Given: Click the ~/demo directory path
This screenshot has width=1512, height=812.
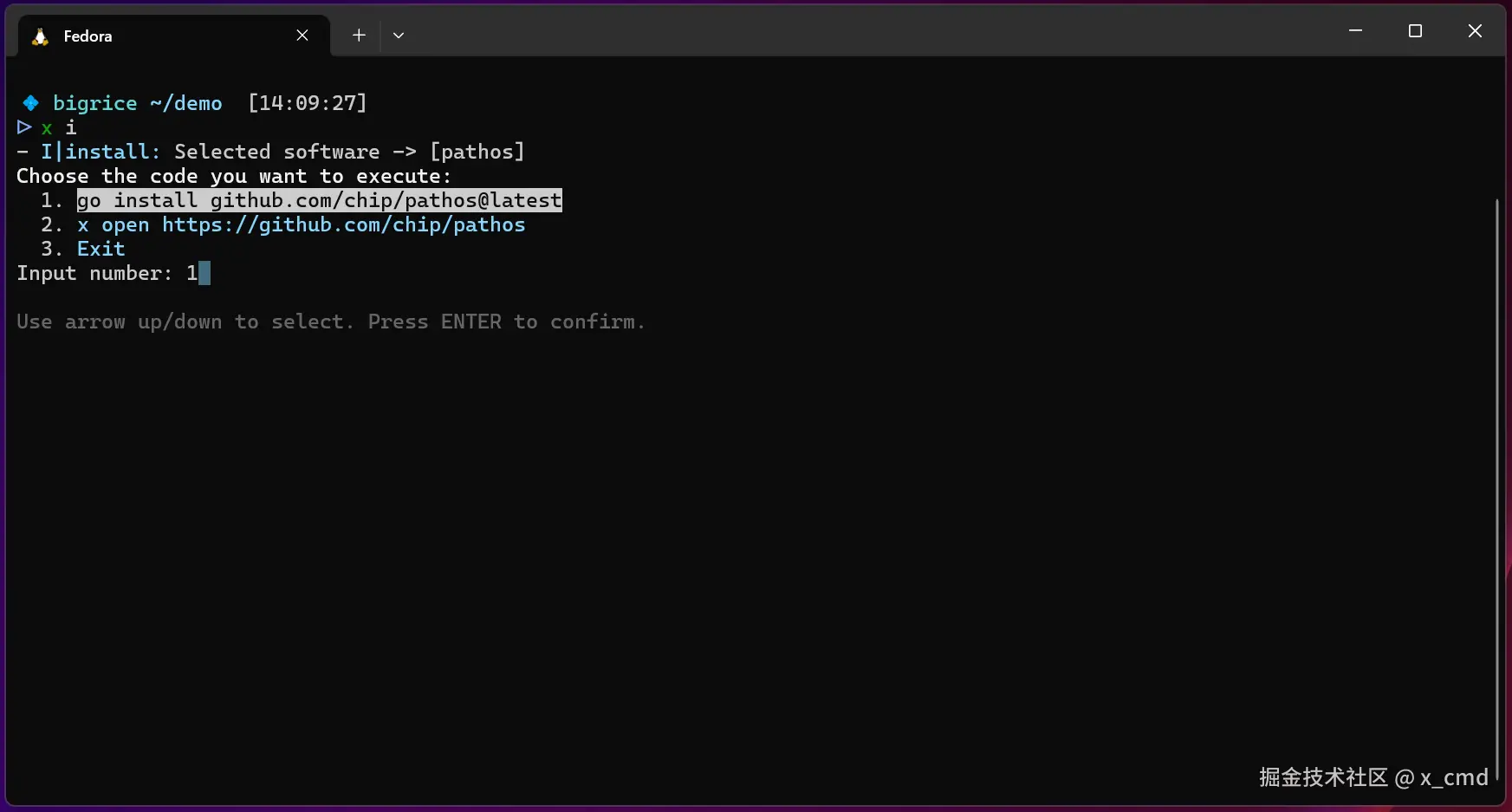Looking at the screenshot, I should point(185,103).
